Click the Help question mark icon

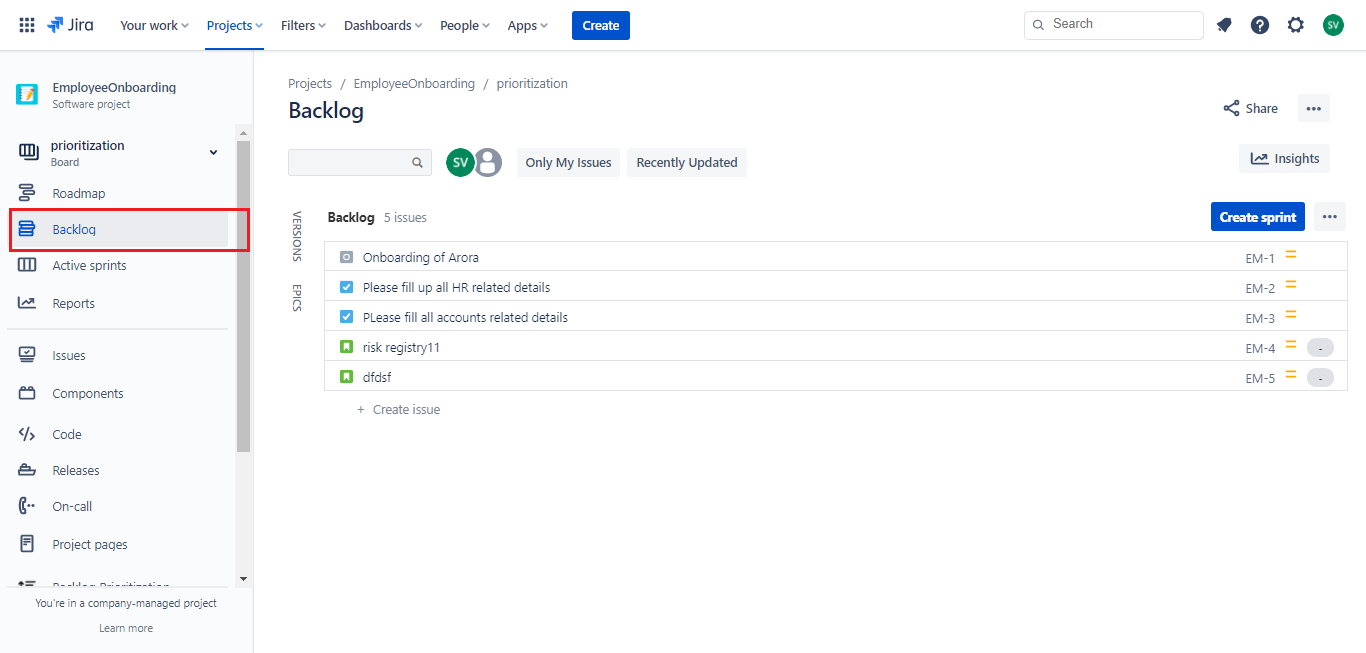1260,25
